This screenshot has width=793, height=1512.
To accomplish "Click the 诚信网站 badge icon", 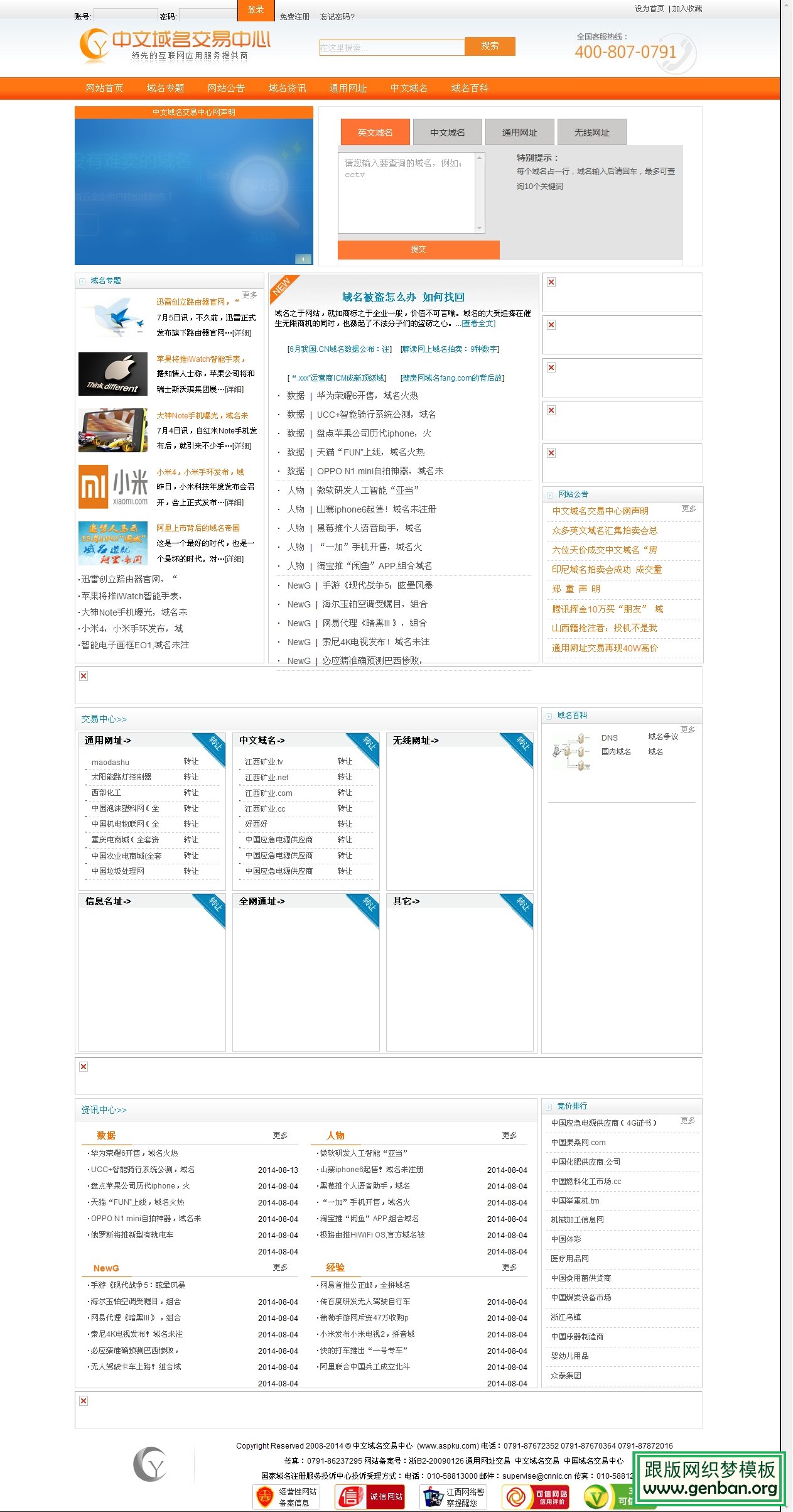I will [x=369, y=1497].
